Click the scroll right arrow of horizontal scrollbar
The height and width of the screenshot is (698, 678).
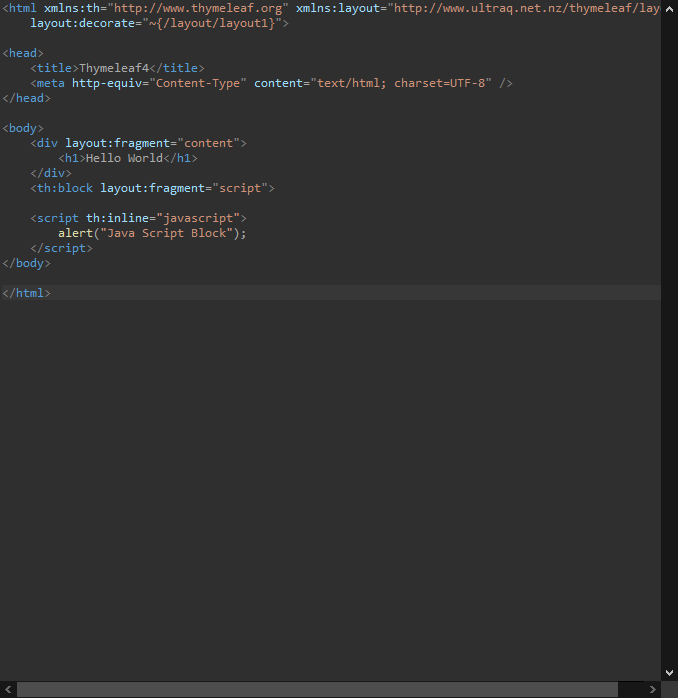653,690
